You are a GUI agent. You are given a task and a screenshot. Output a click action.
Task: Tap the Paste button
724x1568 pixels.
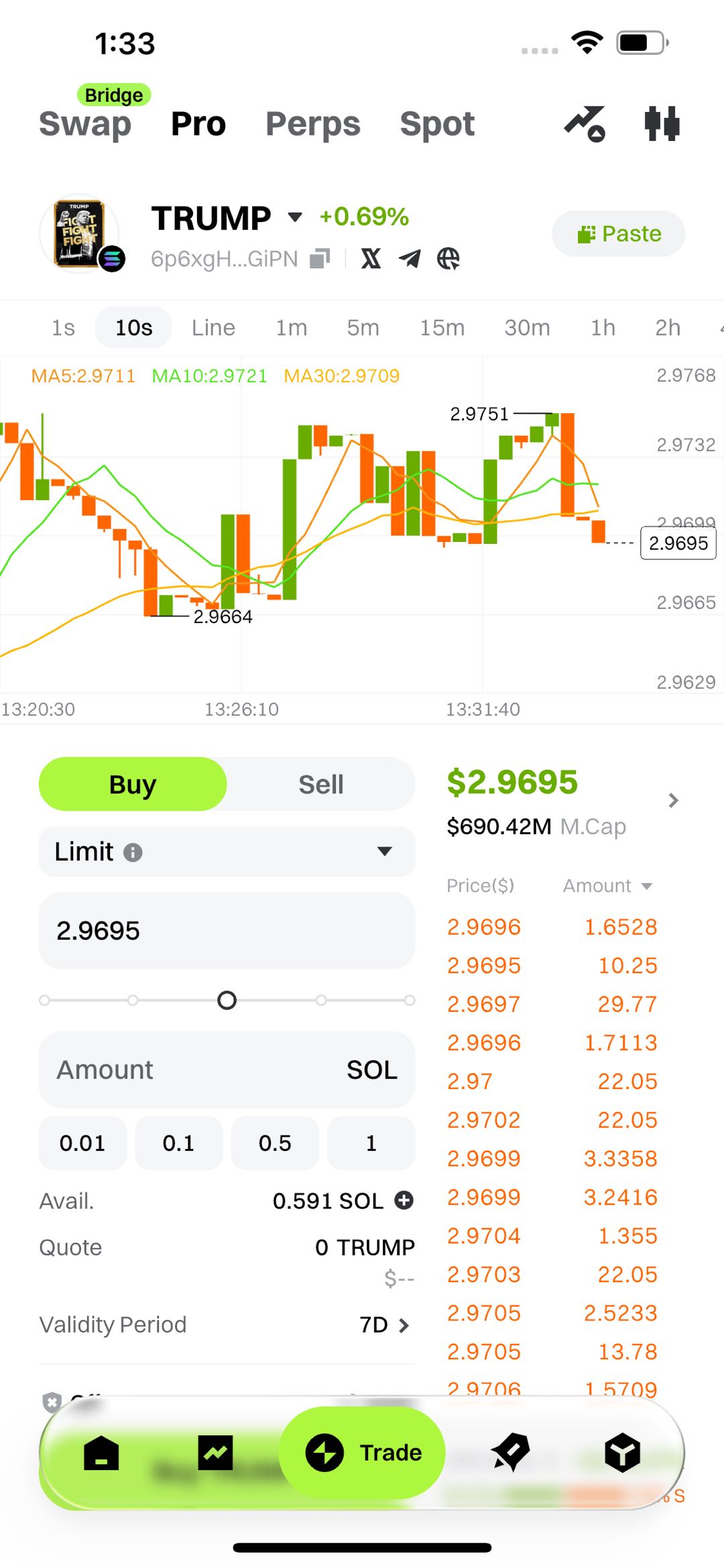tap(618, 233)
